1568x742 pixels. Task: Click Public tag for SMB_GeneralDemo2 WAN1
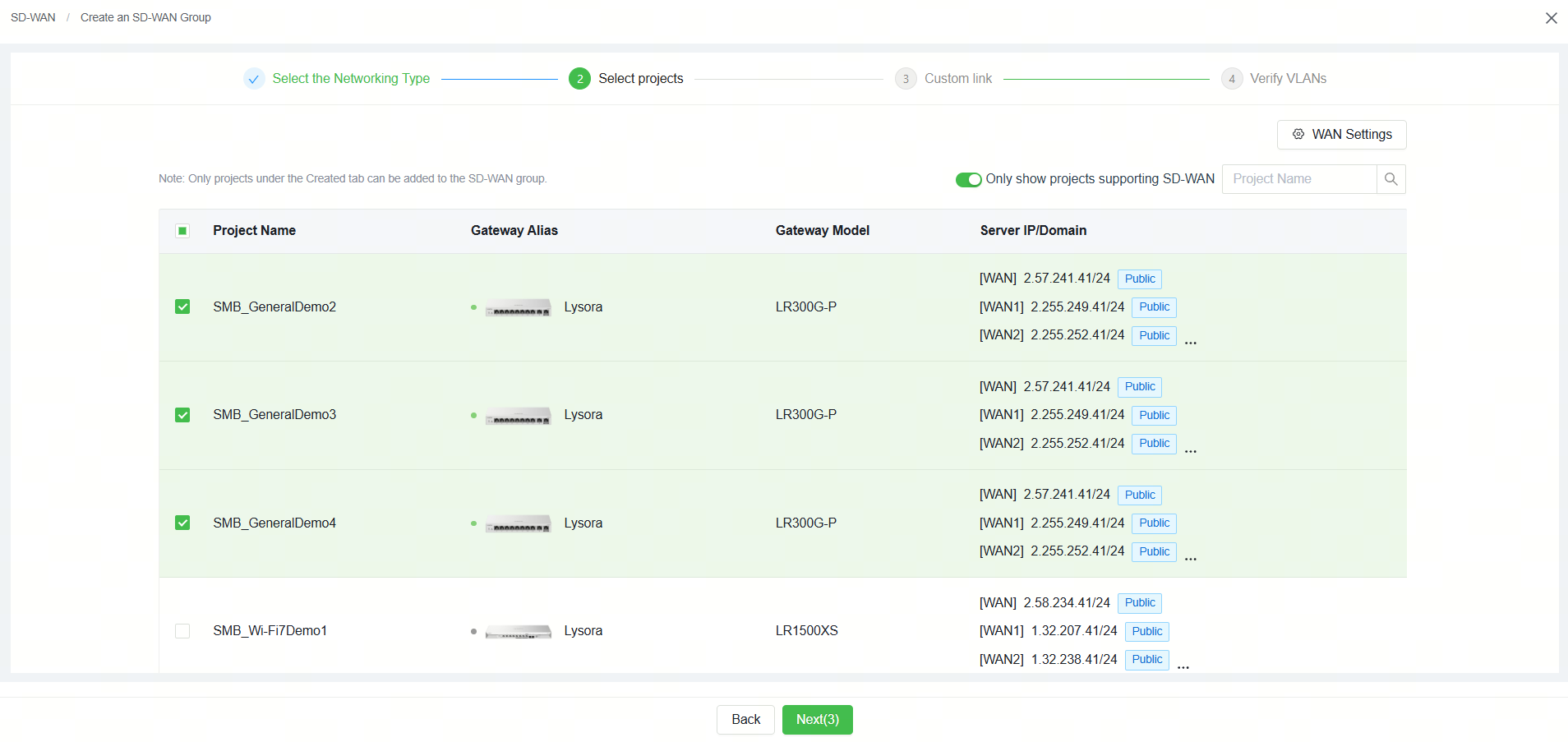click(1154, 307)
